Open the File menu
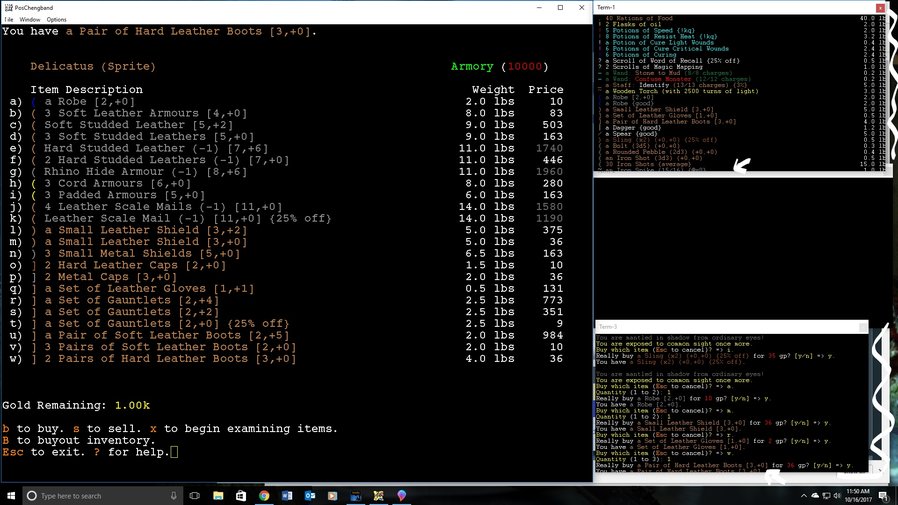 (7, 19)
